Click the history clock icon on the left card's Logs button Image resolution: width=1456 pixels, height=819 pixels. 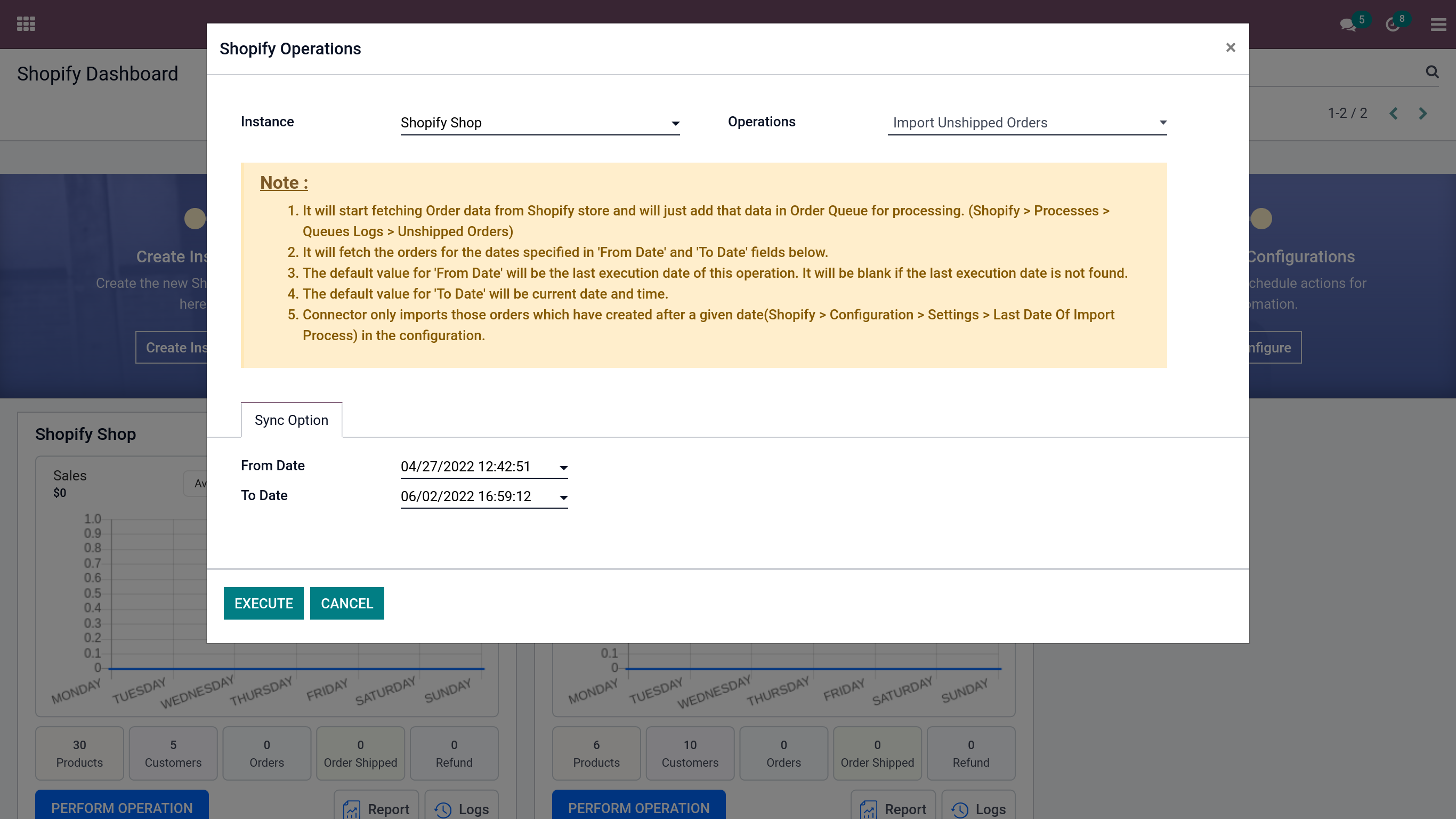443,810
